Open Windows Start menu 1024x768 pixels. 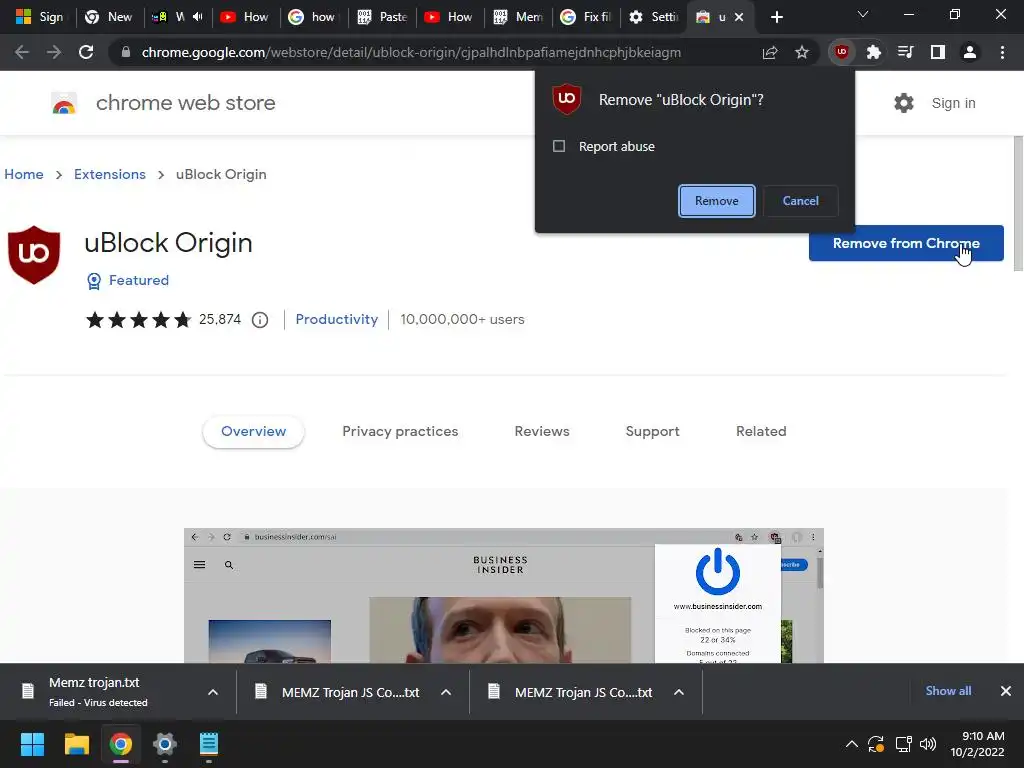click(x=32, y=744)
